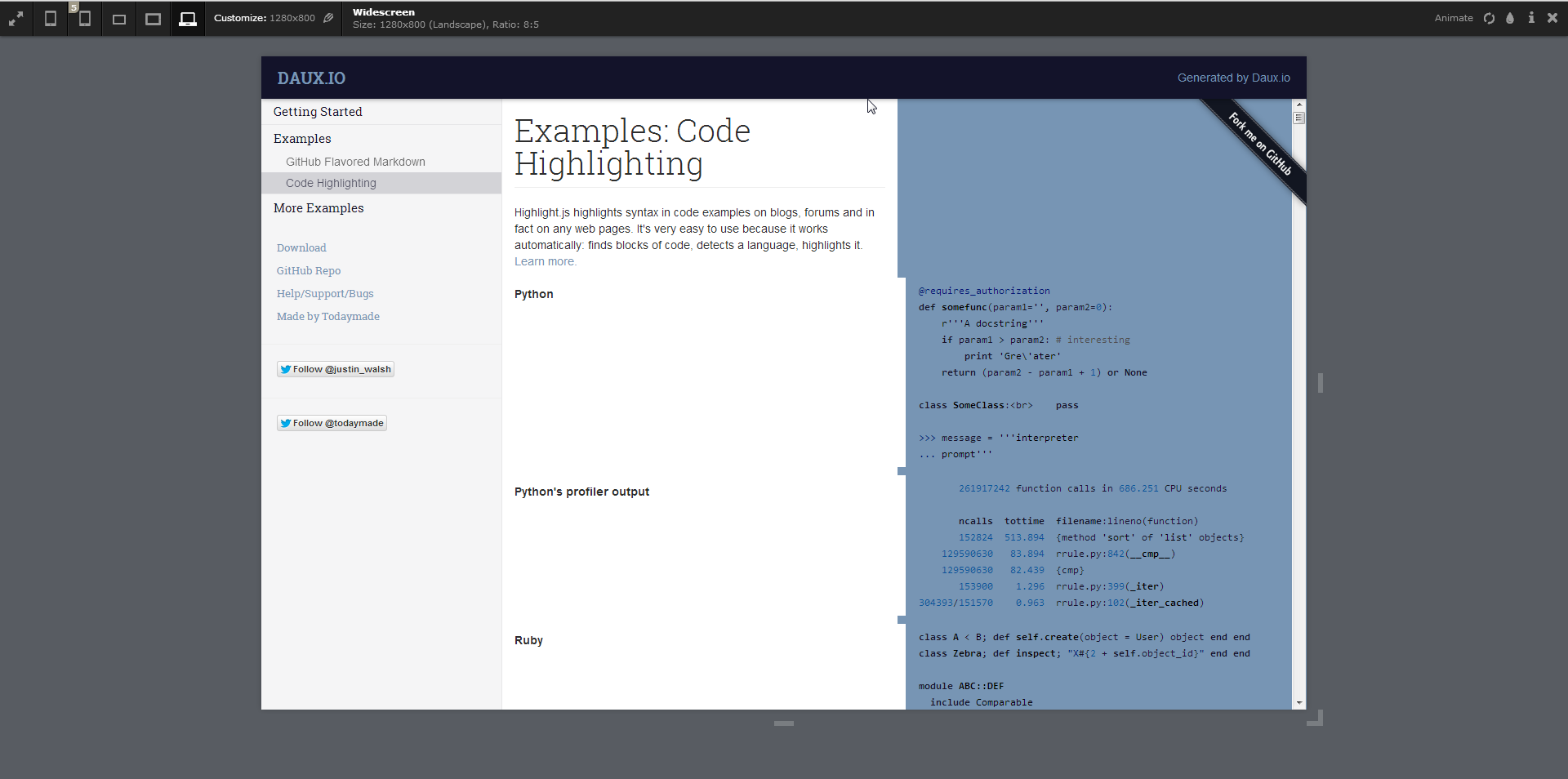Click the corner viewport resize handle
The width and height of the screenshot is (1568, 779).
[x=1316, y=718]
